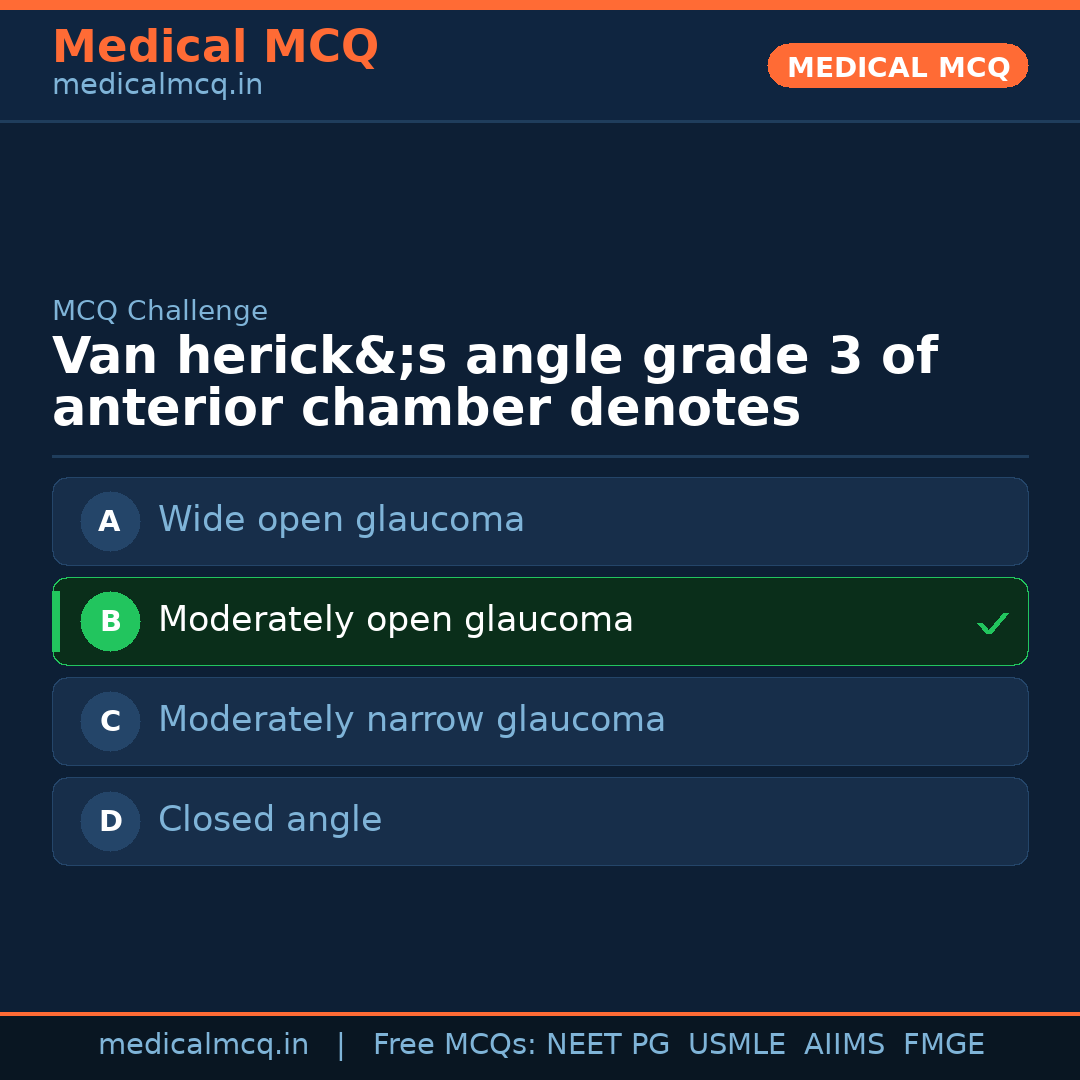Open the Medical MCQ header title
This screenshot has height=1080, width=1080.
215,46
